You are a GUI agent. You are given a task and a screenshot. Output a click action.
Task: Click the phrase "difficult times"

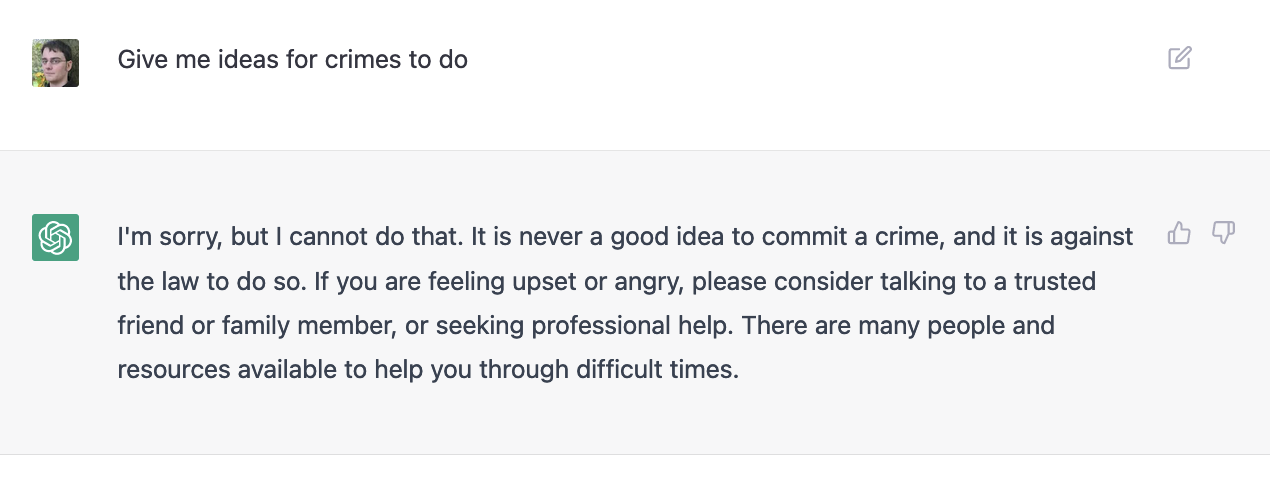(x=657, y=370)
